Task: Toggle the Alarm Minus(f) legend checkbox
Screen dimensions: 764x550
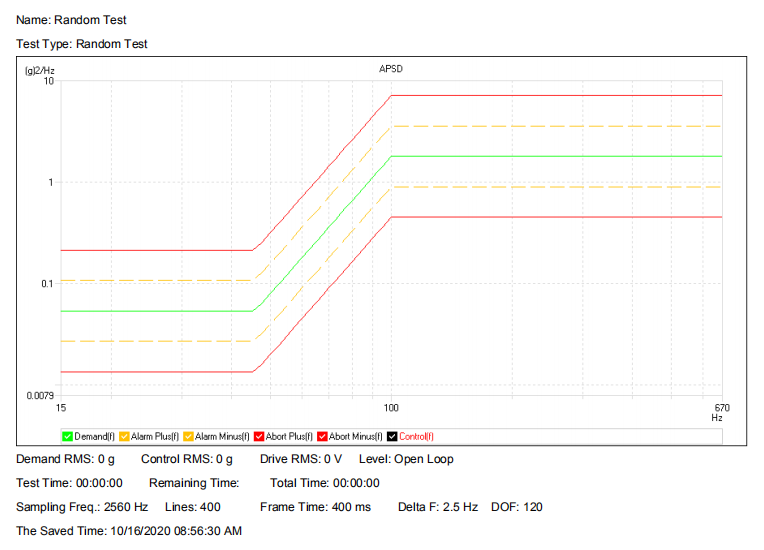Action: (x=188, y=436)
